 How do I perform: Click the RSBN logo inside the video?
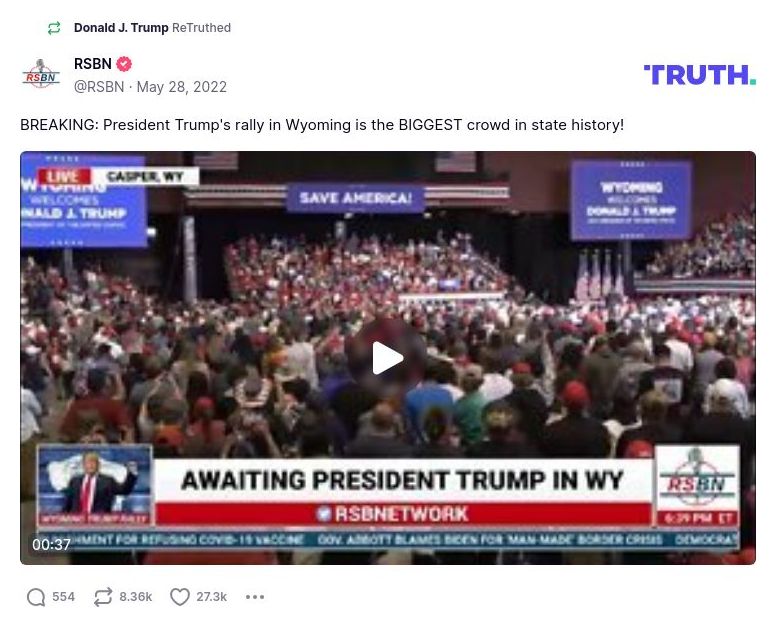[697, 479]
